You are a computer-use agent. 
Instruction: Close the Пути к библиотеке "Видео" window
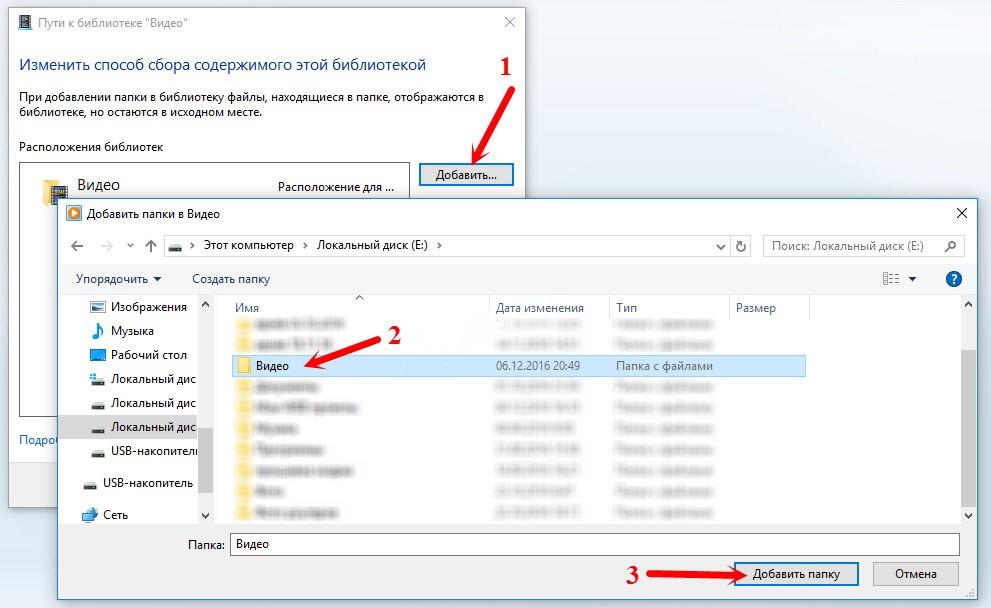(509, 23)
